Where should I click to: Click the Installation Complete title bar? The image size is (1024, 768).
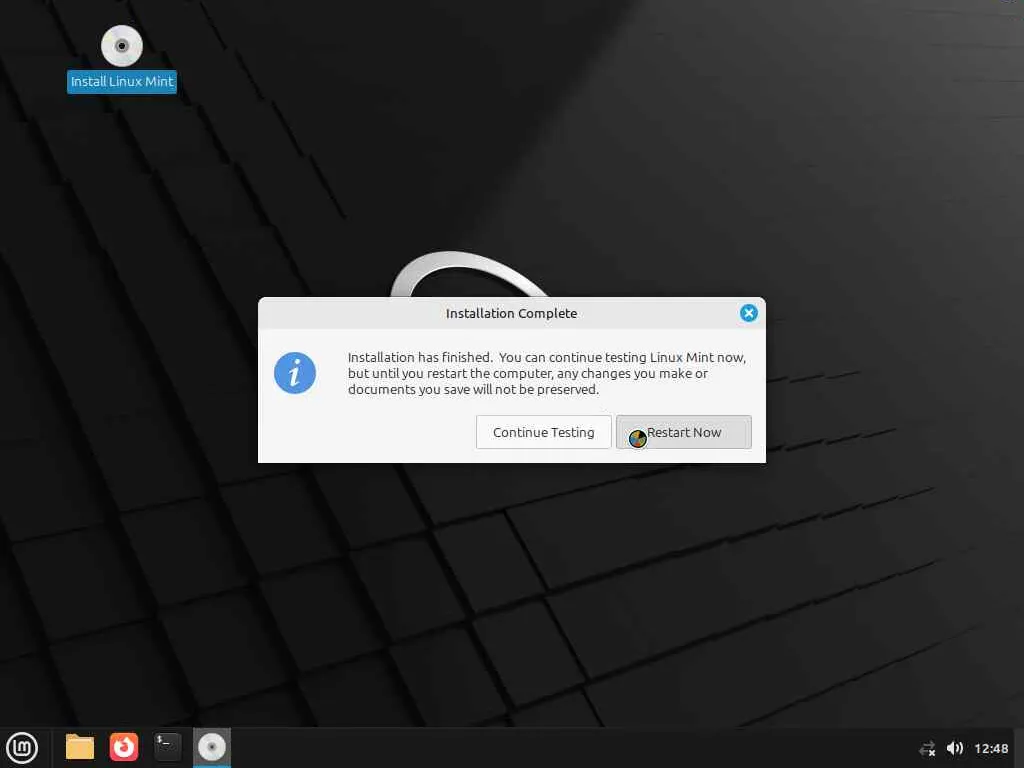[511, 313]
